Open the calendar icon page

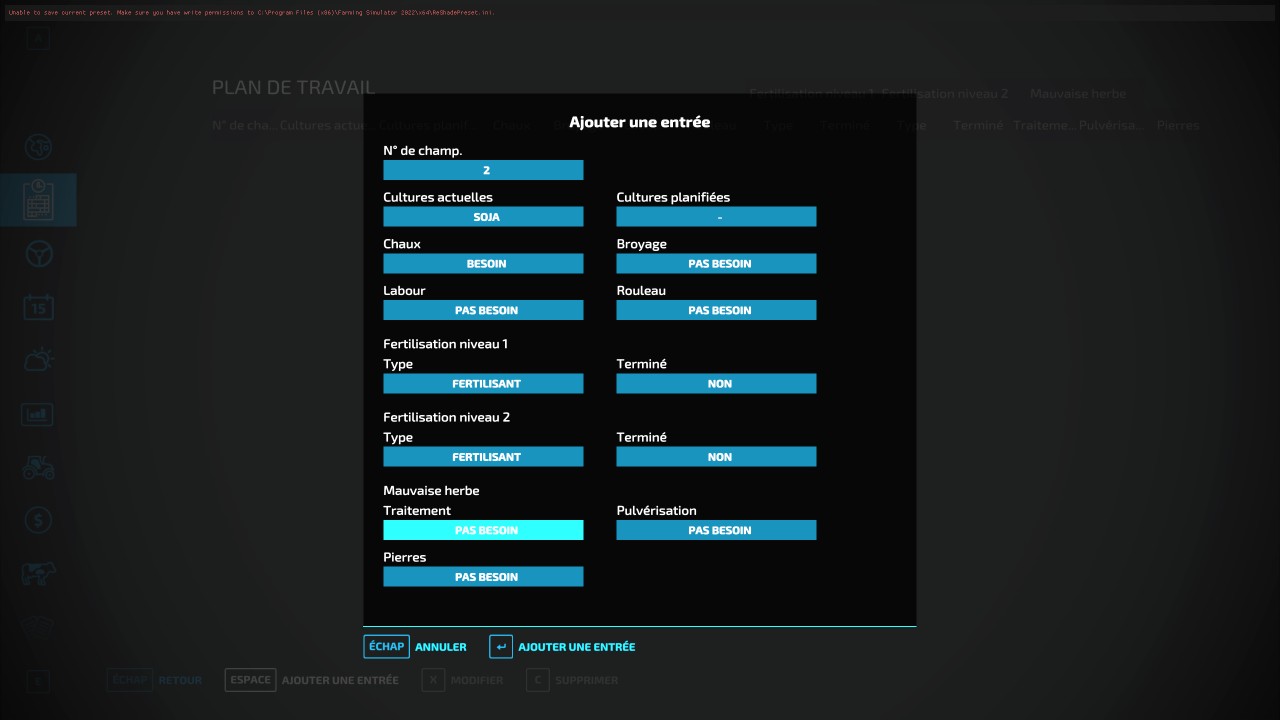pyautogui.click(x=38, y=306)
